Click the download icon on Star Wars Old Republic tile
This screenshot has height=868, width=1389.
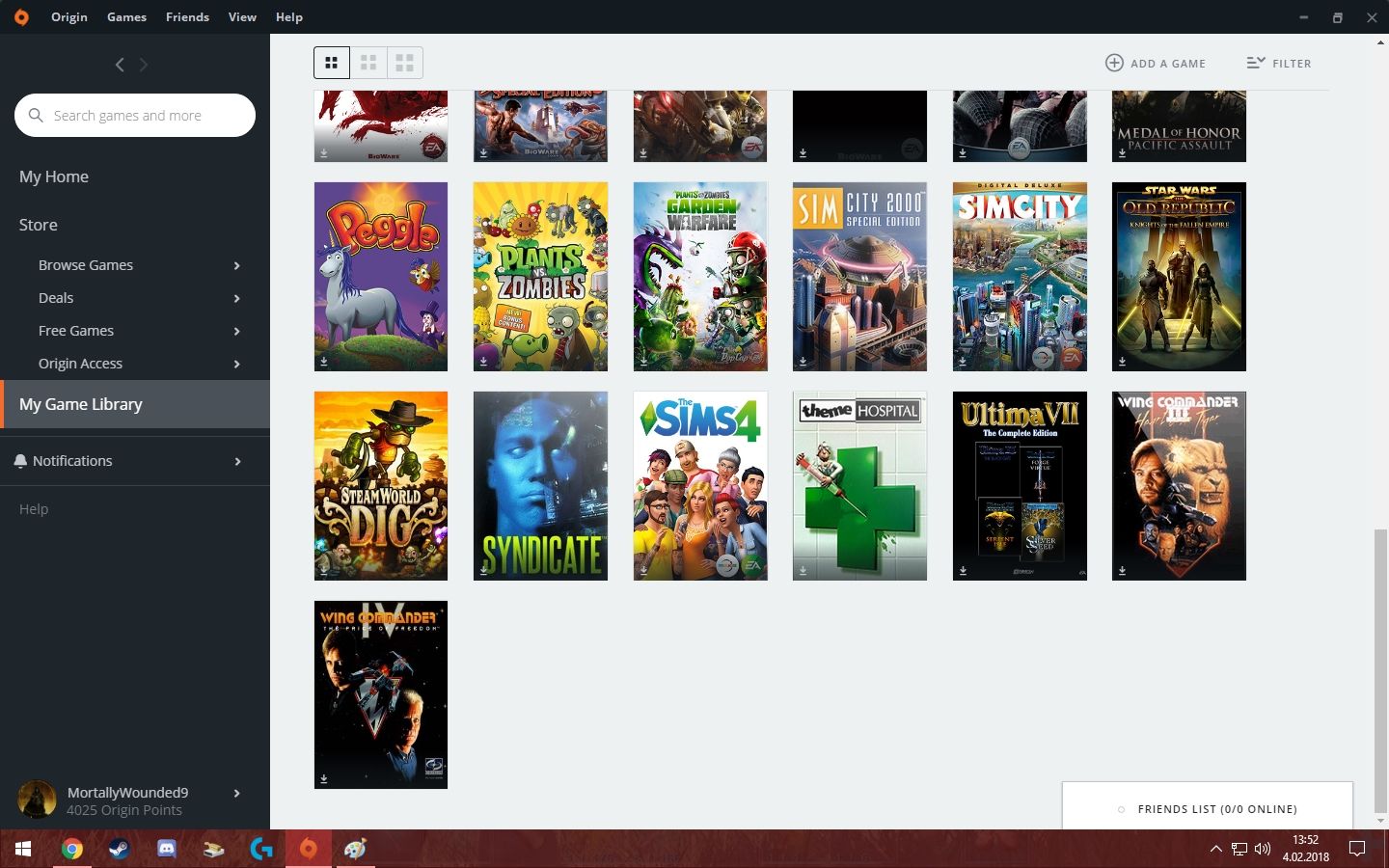tap(1122, 362)
